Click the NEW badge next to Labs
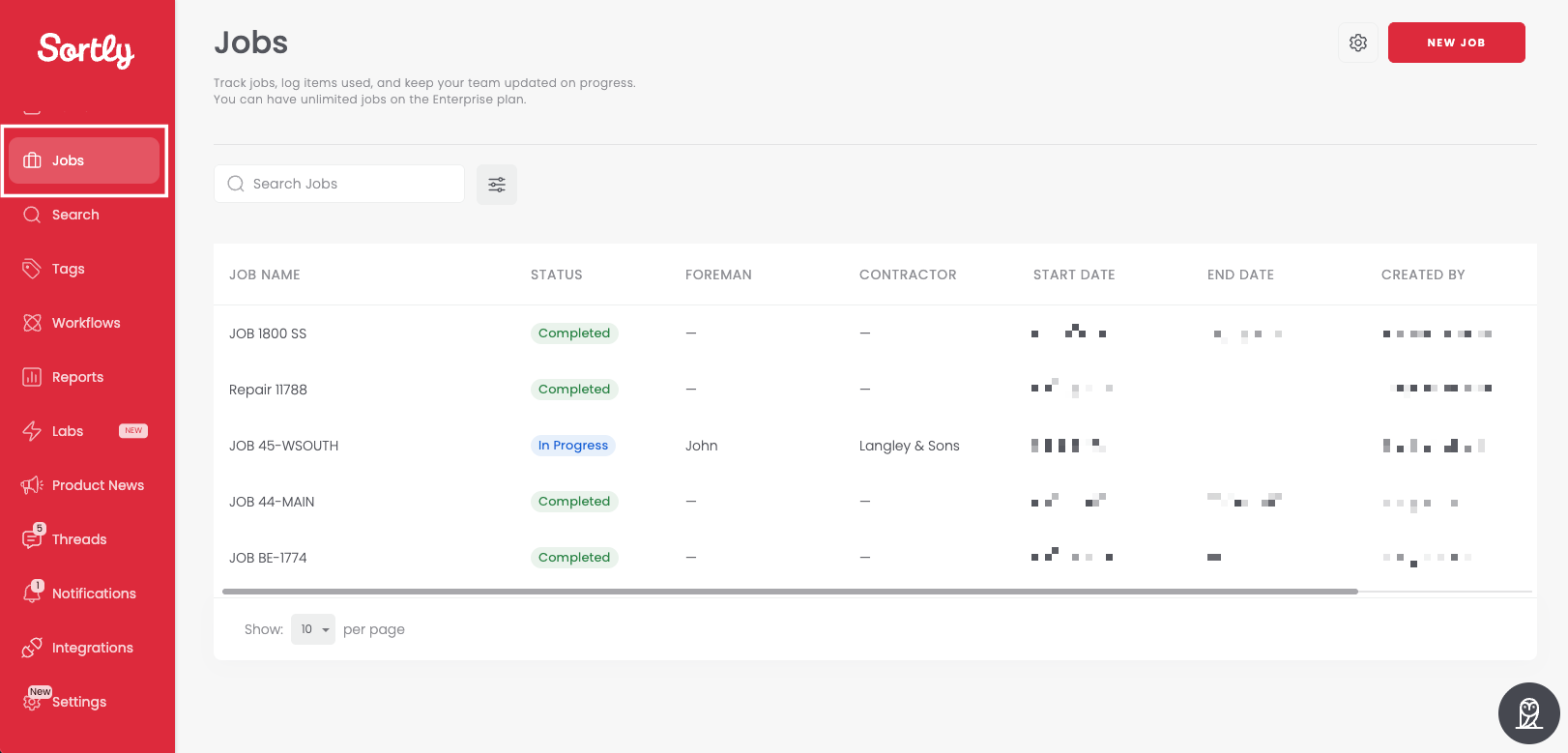 coord(133,431)
